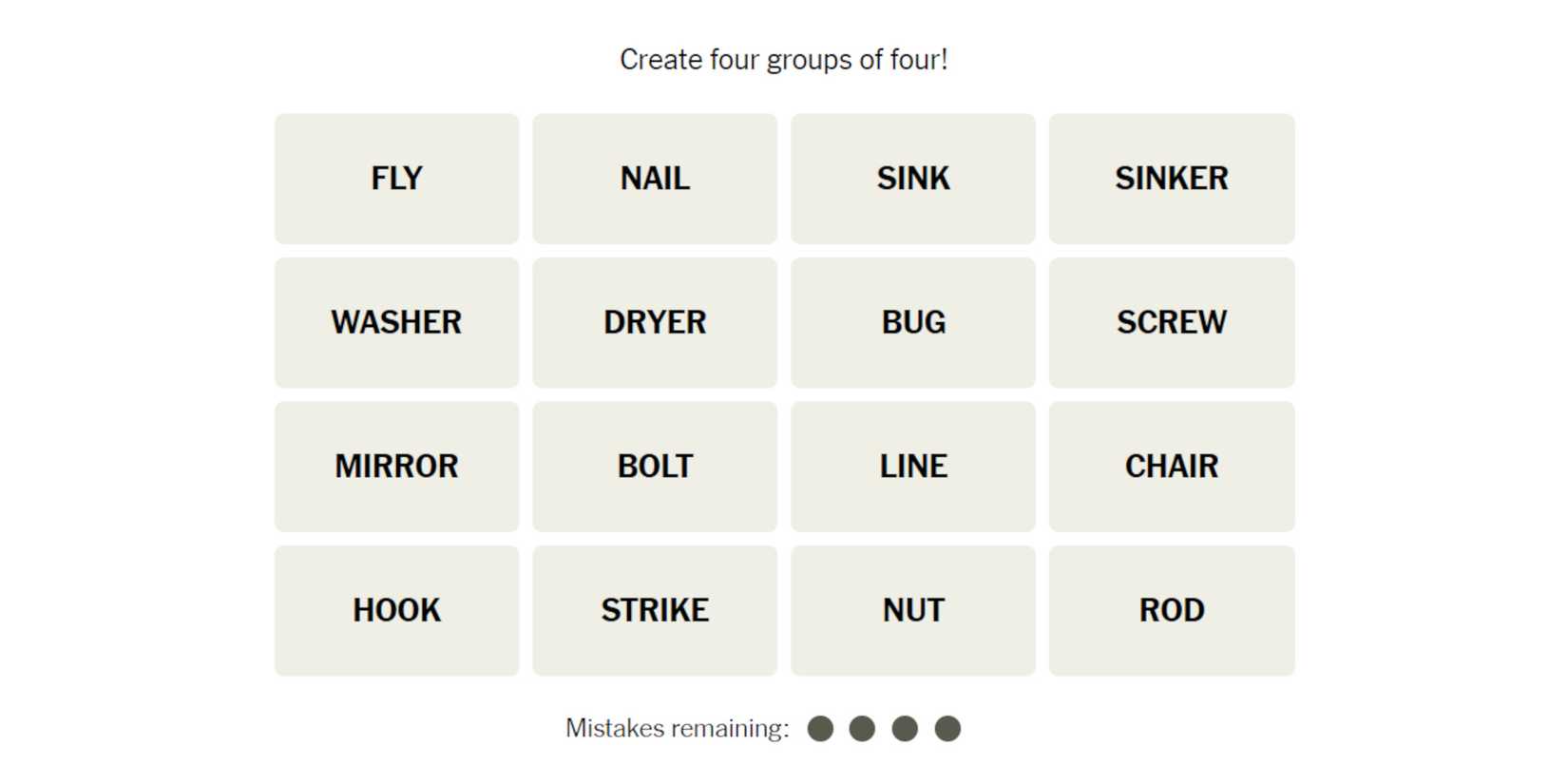Toggle the SINK tile
1568x784 pixels.
pyautogui.click(x=912, y=179)
